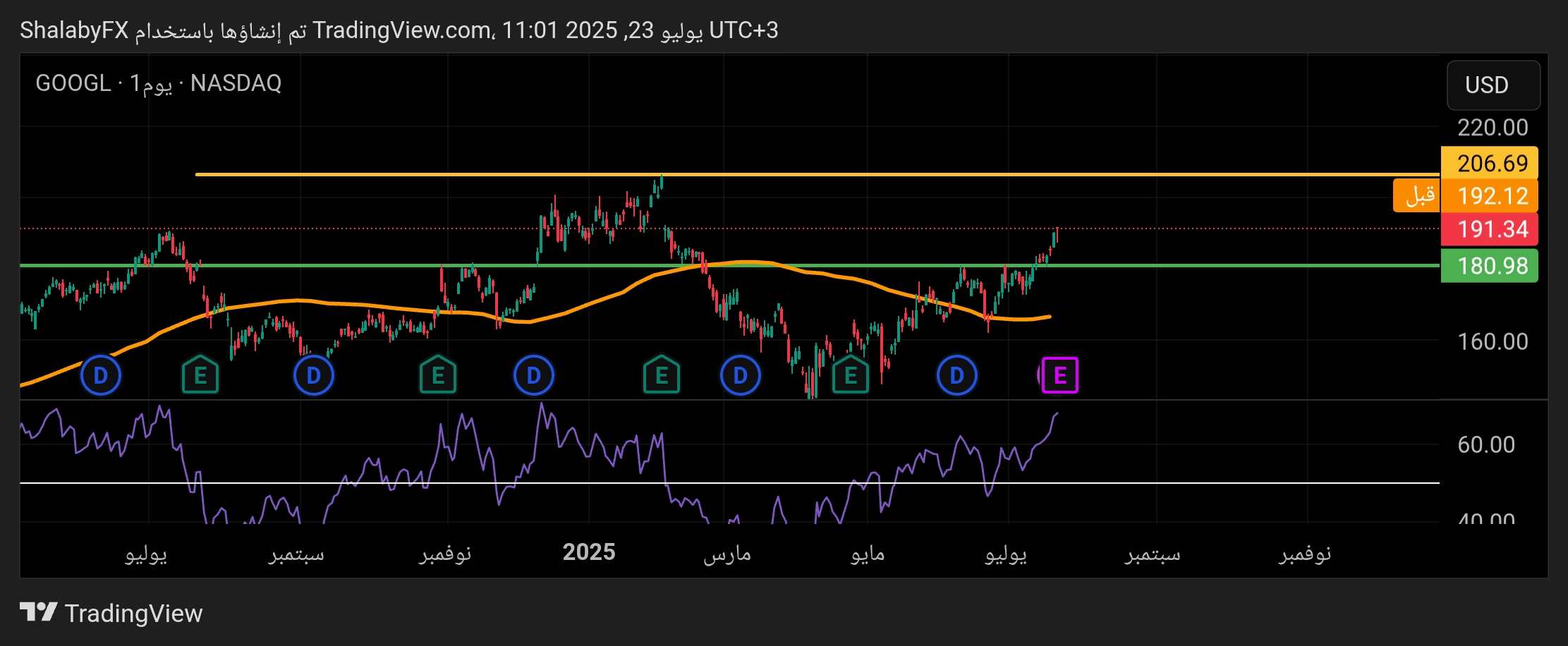The height and width of the screenshot is (646, 1568).
Task: Select the red 191.34 last price label
Action: [1489, 229]
